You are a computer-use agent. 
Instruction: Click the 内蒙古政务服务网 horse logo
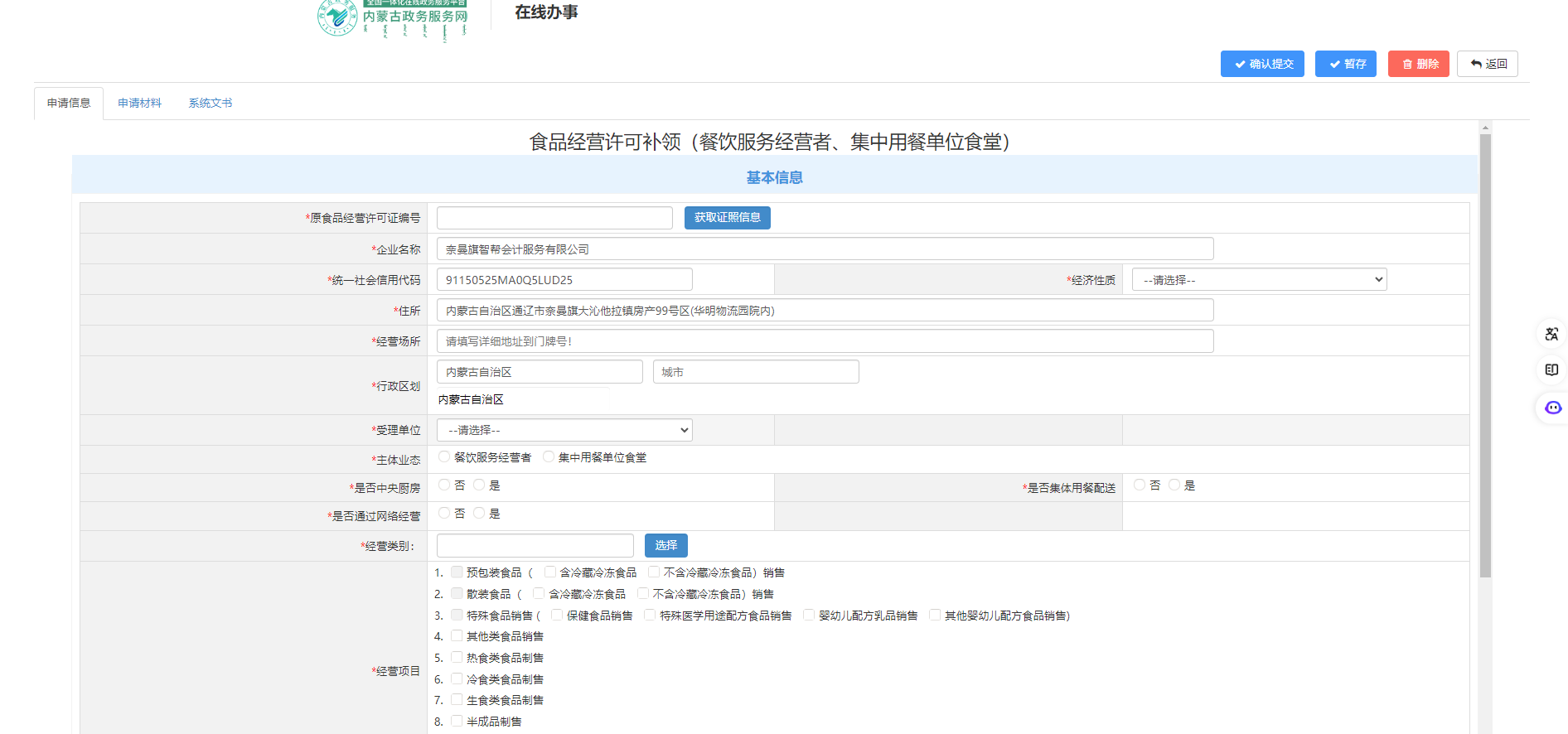(337, 17)
